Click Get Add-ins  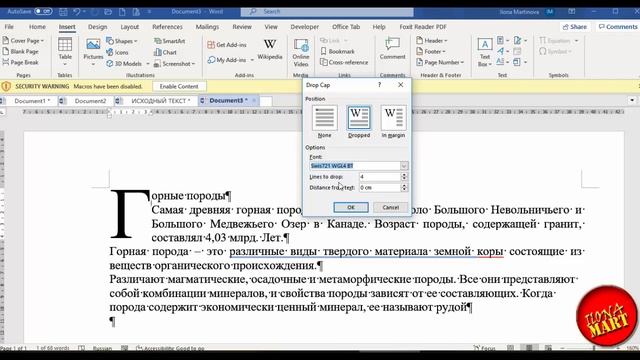point(227,44)
